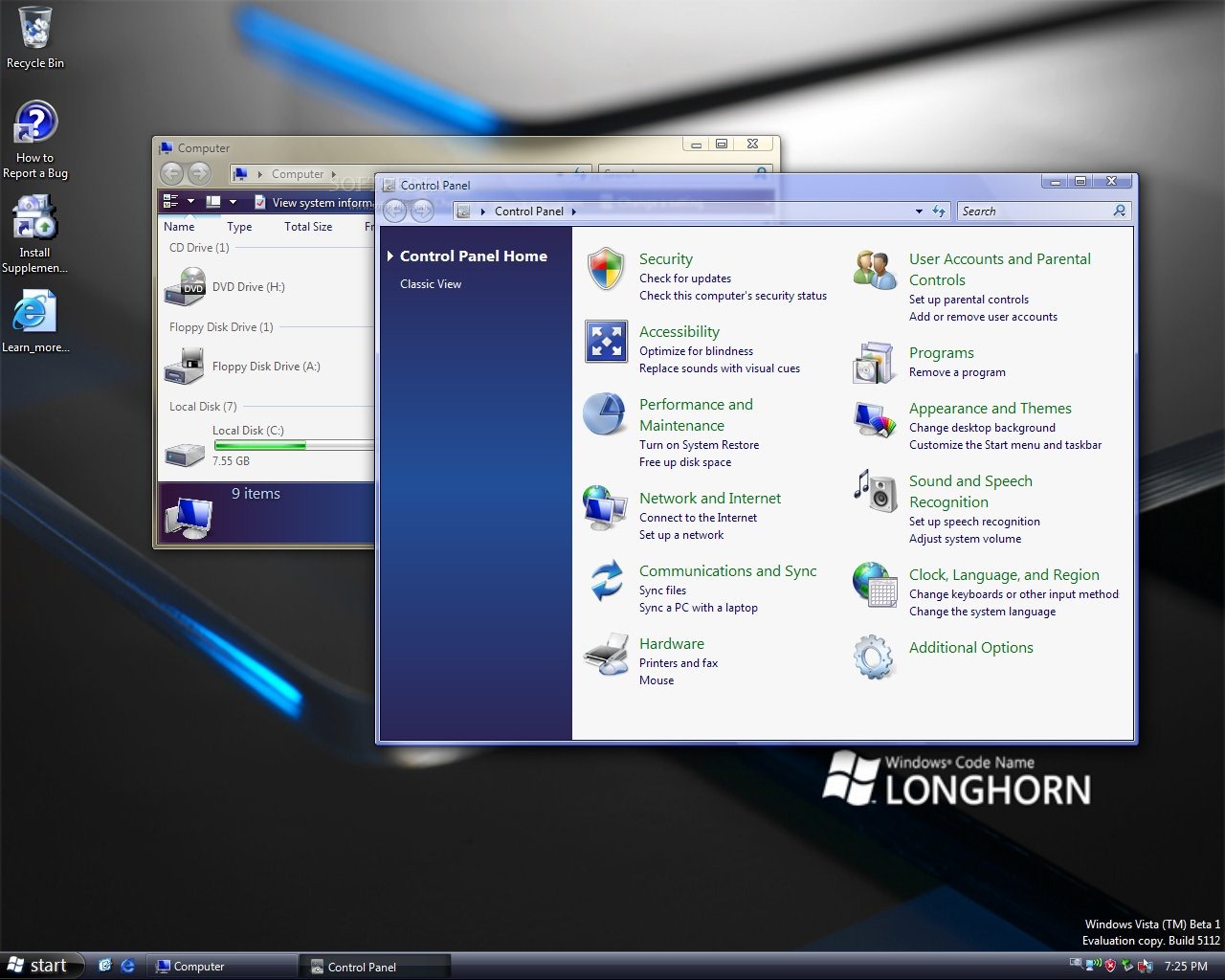Expand Computer breadcrumb arrow in Computer window
This screenshot has width=1225, height=980.
point(334,174)
